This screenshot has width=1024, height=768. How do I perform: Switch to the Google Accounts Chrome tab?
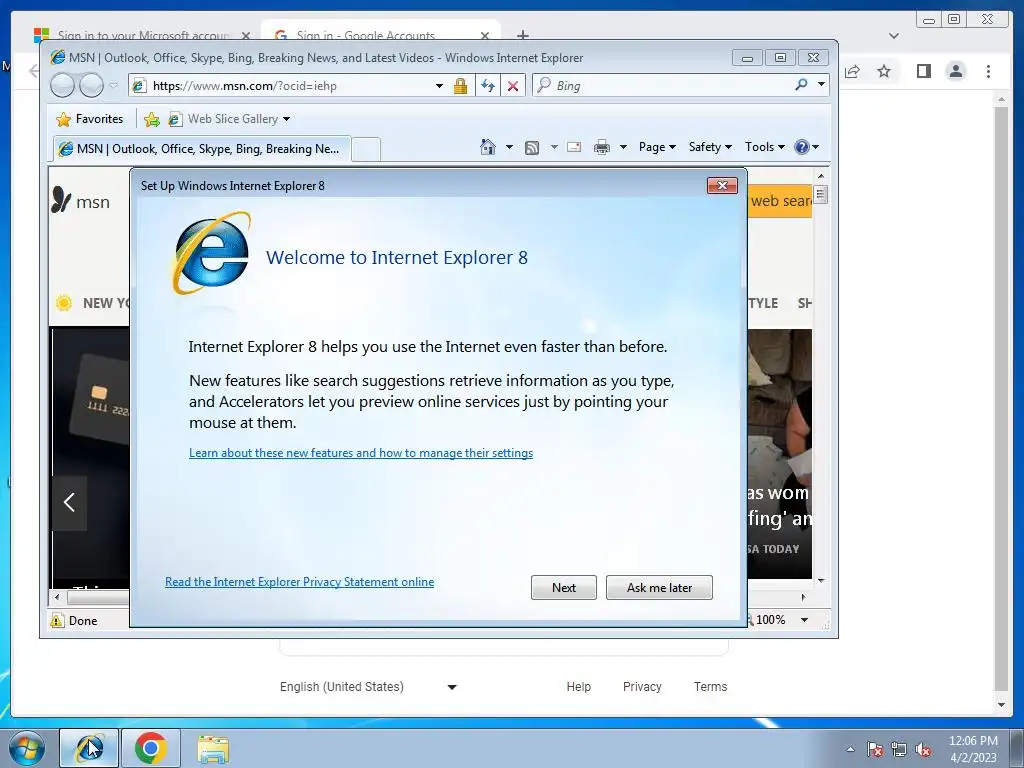click(x=381, y=35)
